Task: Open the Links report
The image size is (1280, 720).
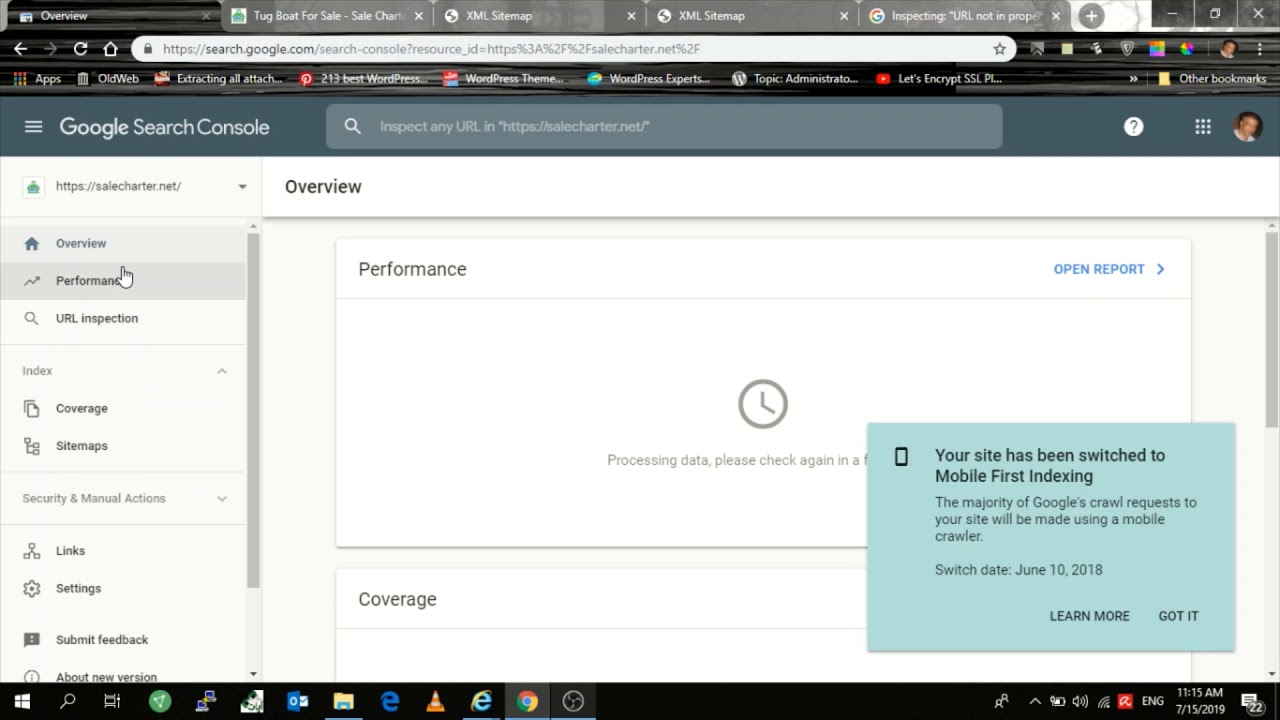Action: click(123, 551)
